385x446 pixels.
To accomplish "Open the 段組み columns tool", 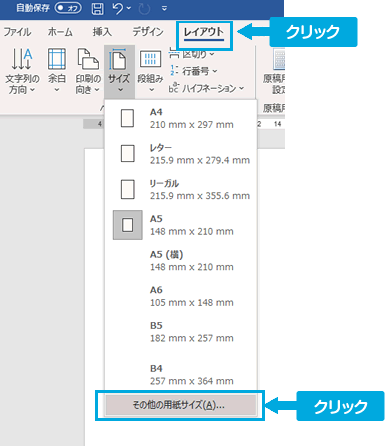I will point(150,71).
